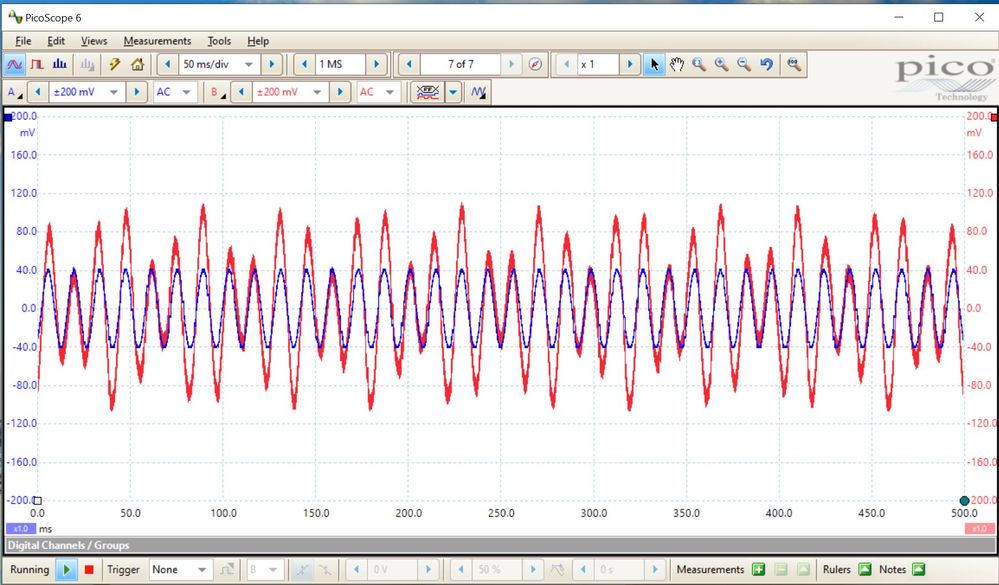999x585 pixels.
Task: Click the teal time ruler handle
Action: coord(964,500)
